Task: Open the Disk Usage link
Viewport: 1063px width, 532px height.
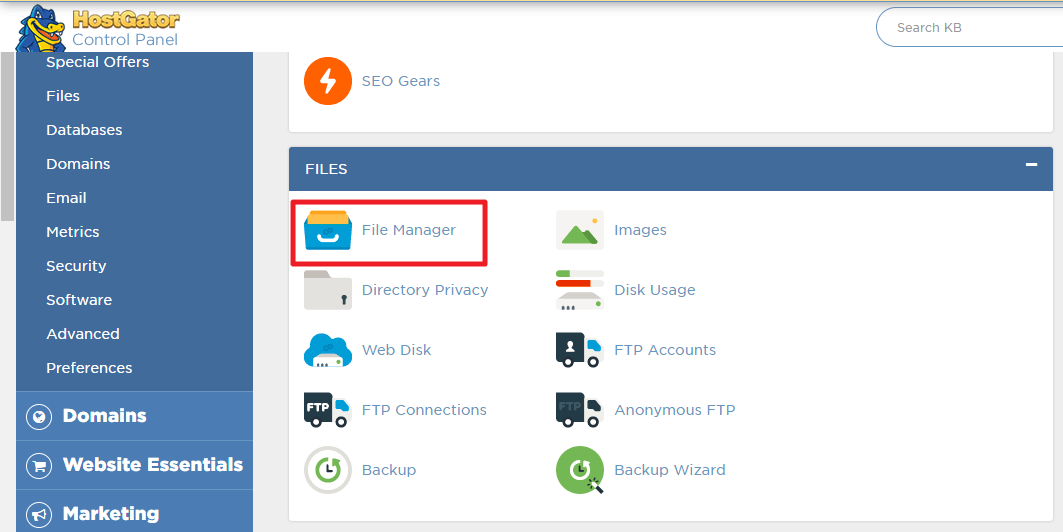Action: click(x=655, y=290)
